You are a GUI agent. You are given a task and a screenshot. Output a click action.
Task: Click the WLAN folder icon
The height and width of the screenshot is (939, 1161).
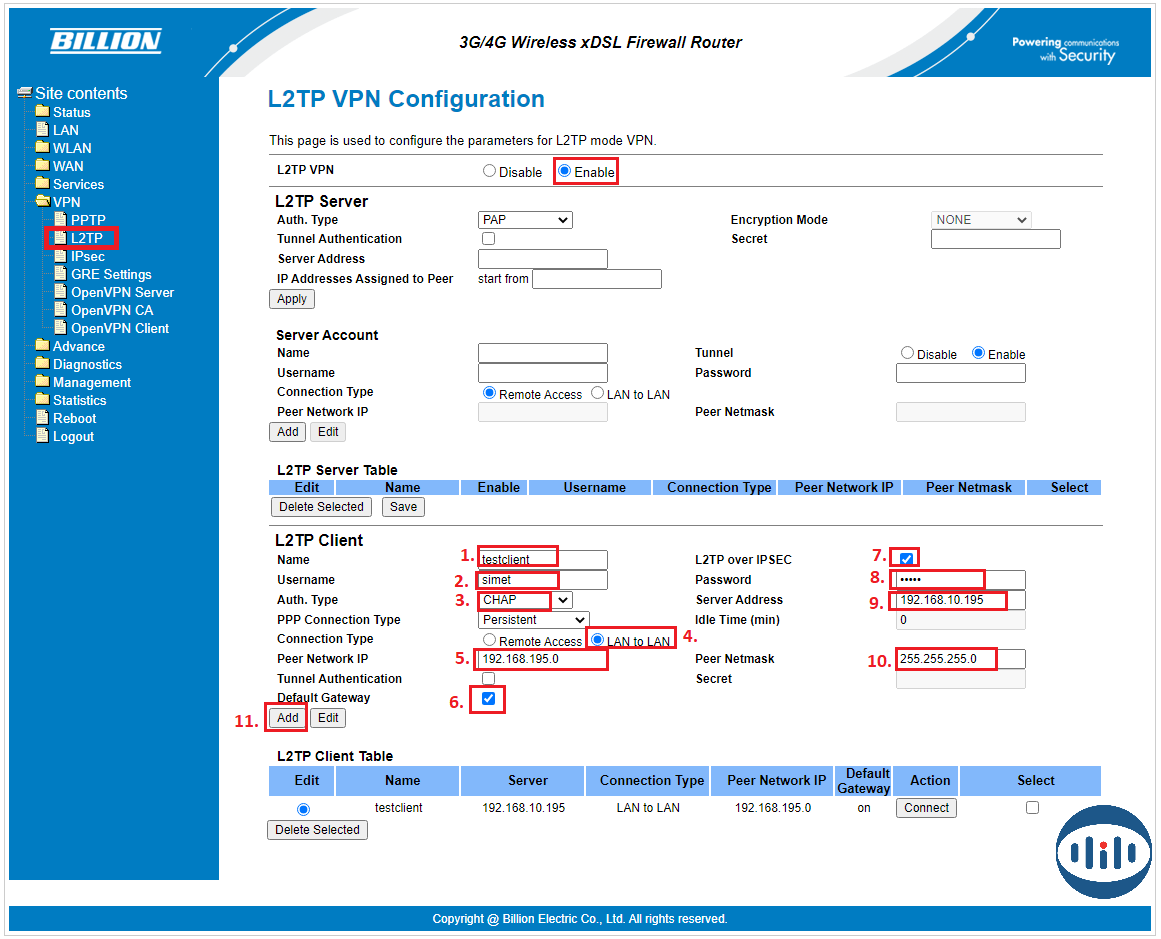[x=42, y=148]
